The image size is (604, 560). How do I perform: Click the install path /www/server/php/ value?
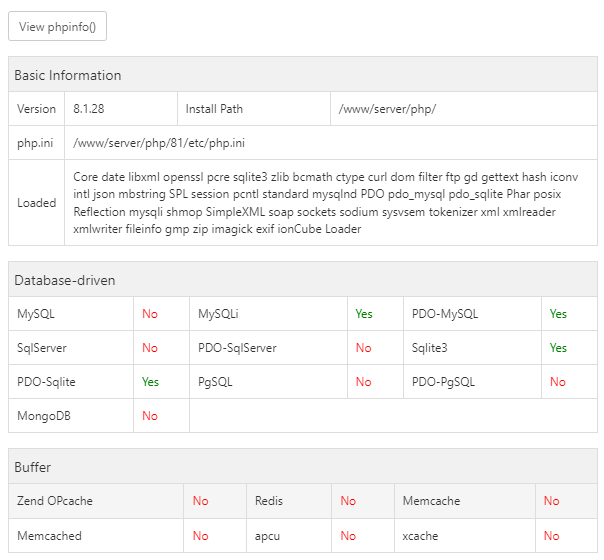(387, 109)
